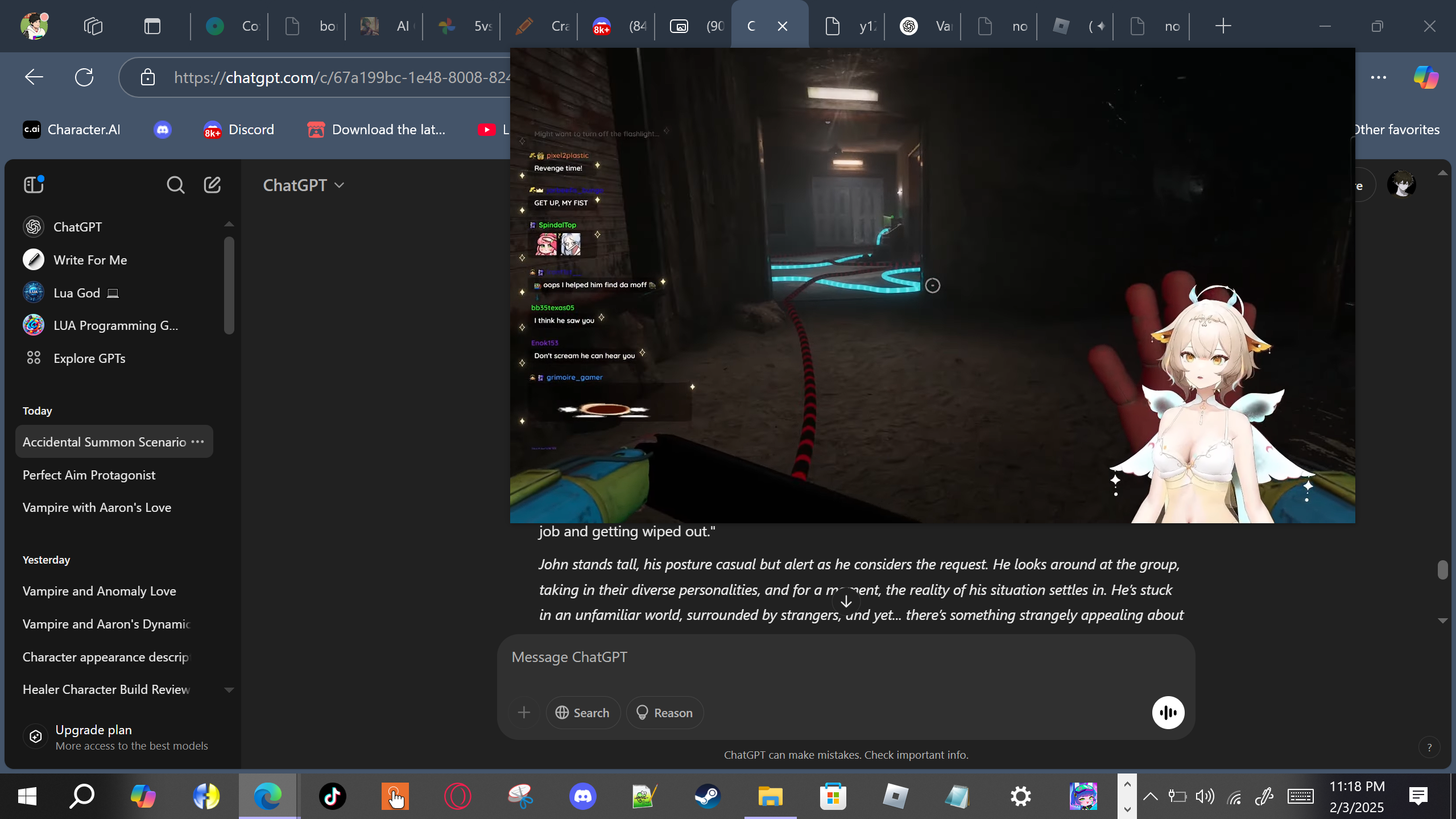The height and width of the screenshot is (819, 1456).
Task: Open the ChatGPT sidebar toggle icon
Action: [34, 185]
